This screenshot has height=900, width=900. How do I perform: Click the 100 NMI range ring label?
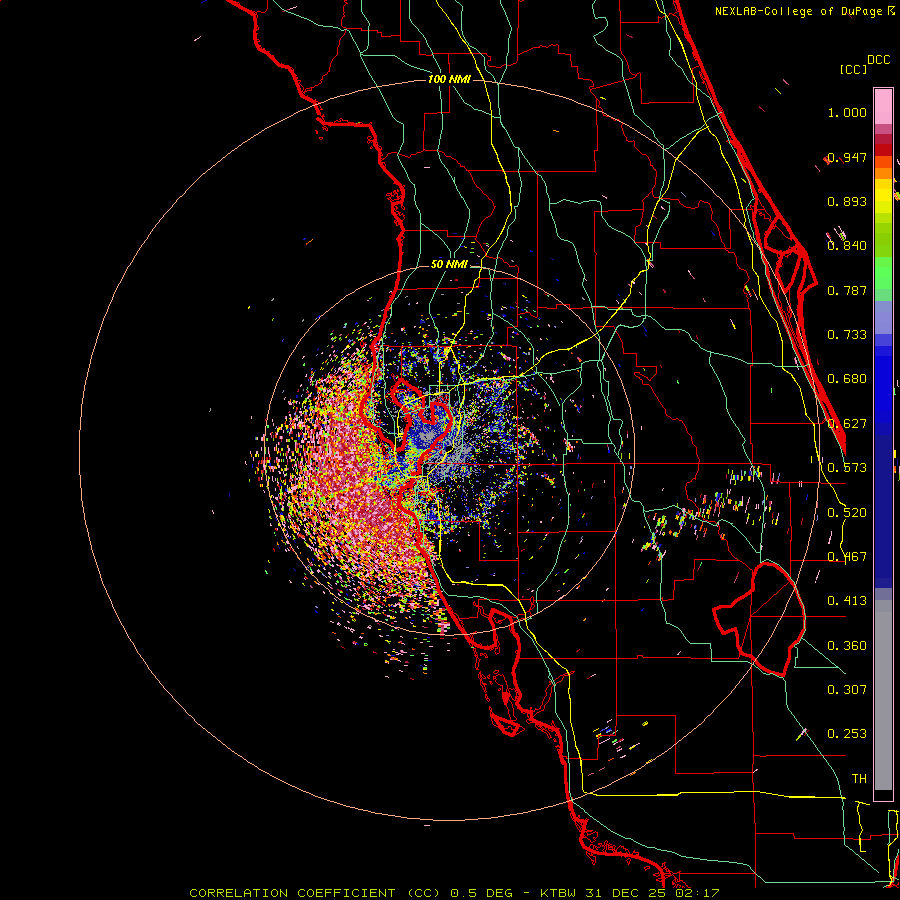pyautogui.click(x=449, y=79)
